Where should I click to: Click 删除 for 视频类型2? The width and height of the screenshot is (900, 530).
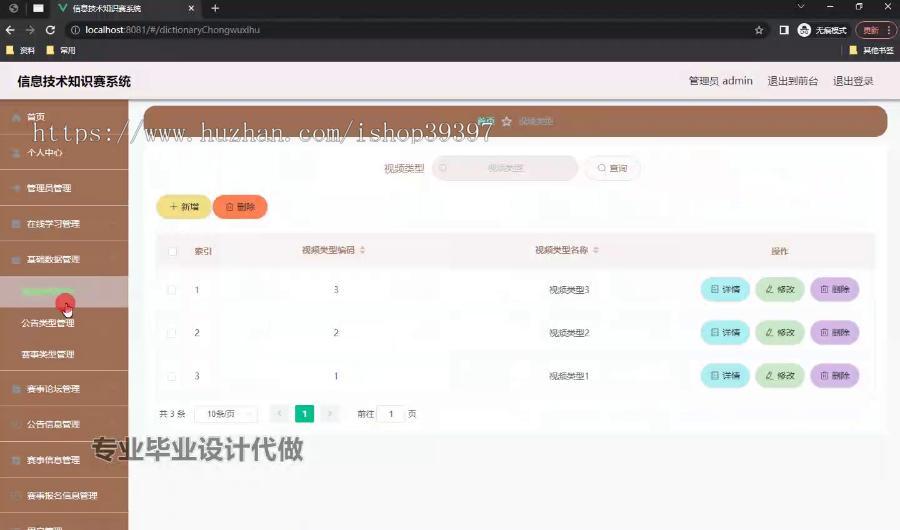click(x=835, y=332)
